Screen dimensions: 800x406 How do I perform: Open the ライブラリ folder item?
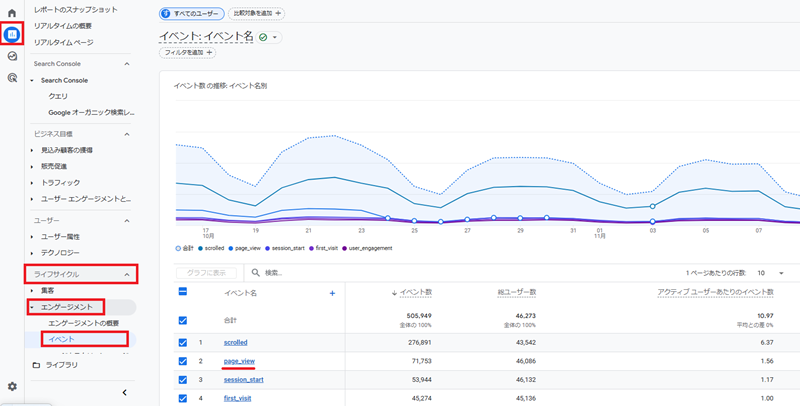pos(55,365)
